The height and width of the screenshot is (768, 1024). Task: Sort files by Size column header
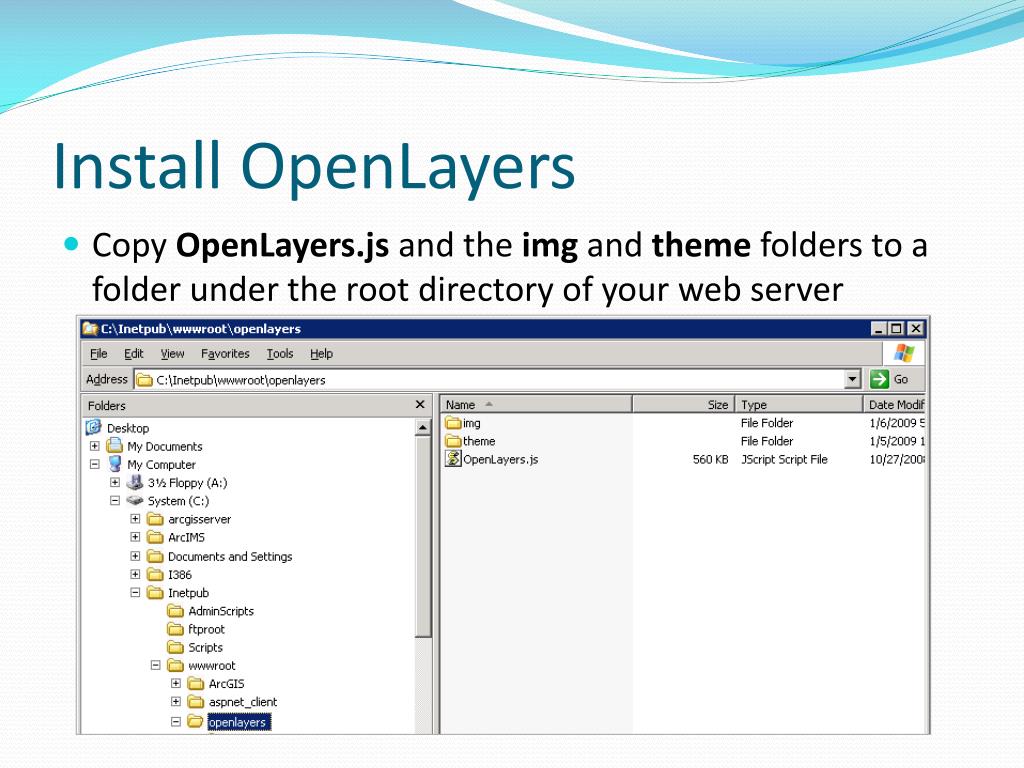(x=684, y=405)
